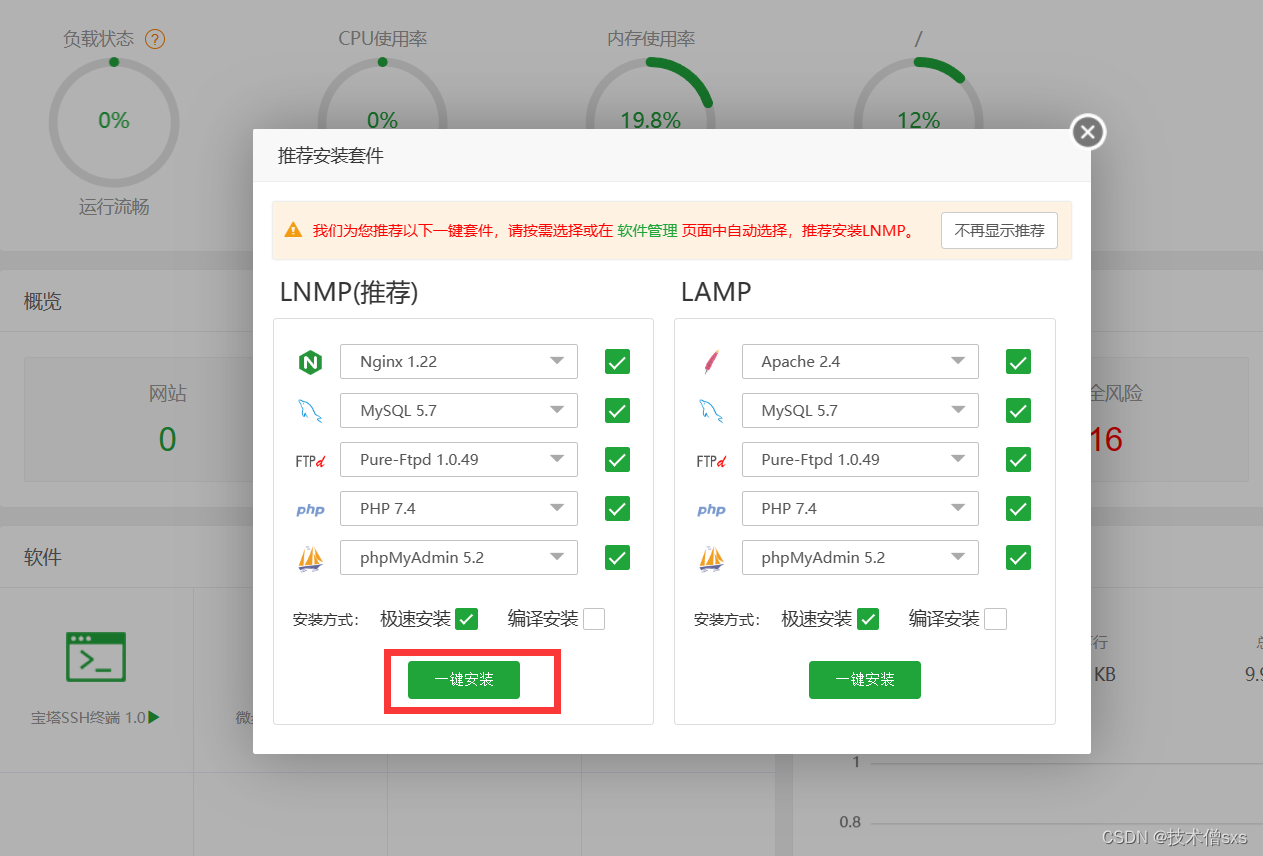Click the 负载状态 0% gauge
The width and height of the screenshot is (1263, 856).
click(114, 120)
